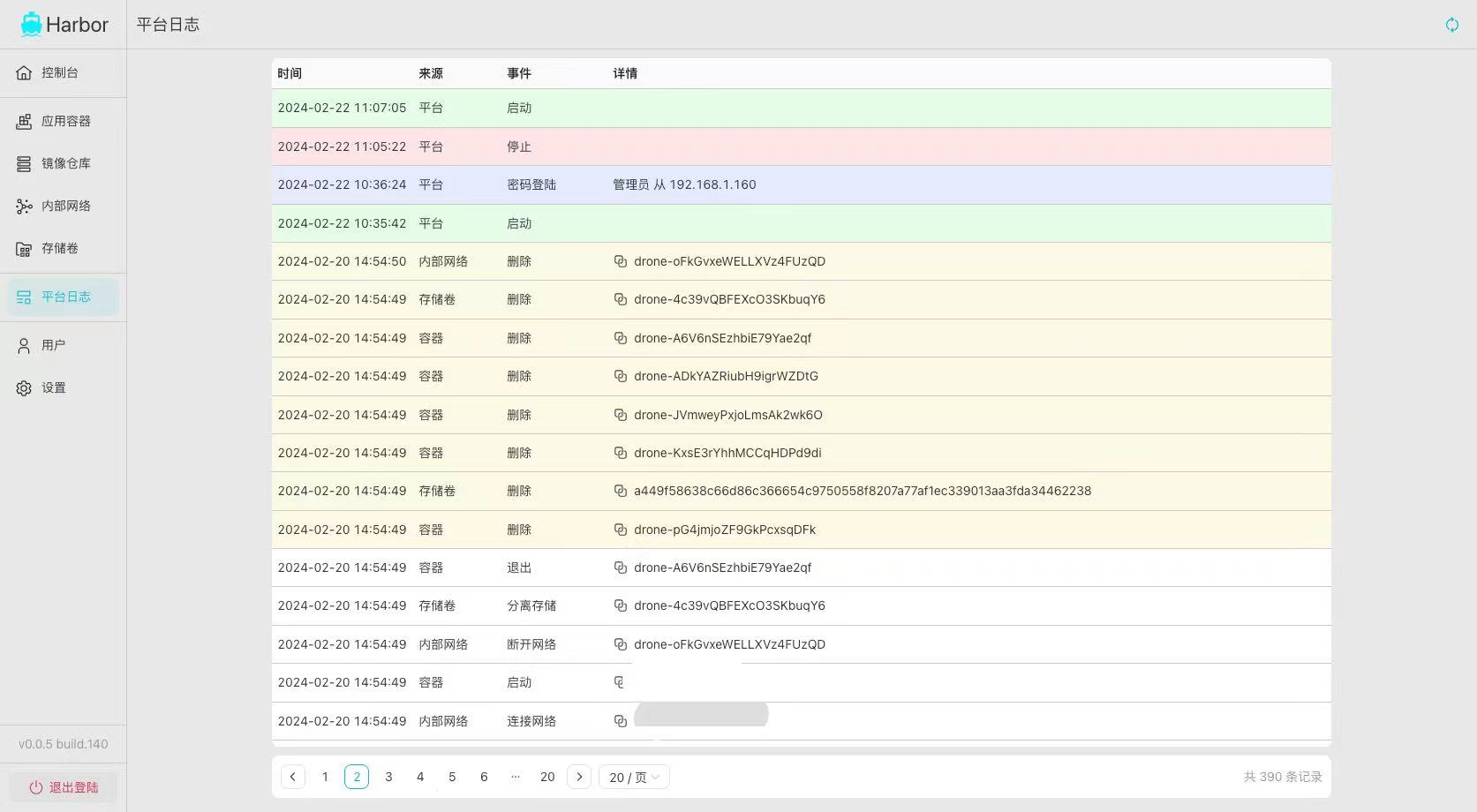This screenshot has height=812, width=1477.
Task: Click the 详情 column header
Action: click(625, 73)
